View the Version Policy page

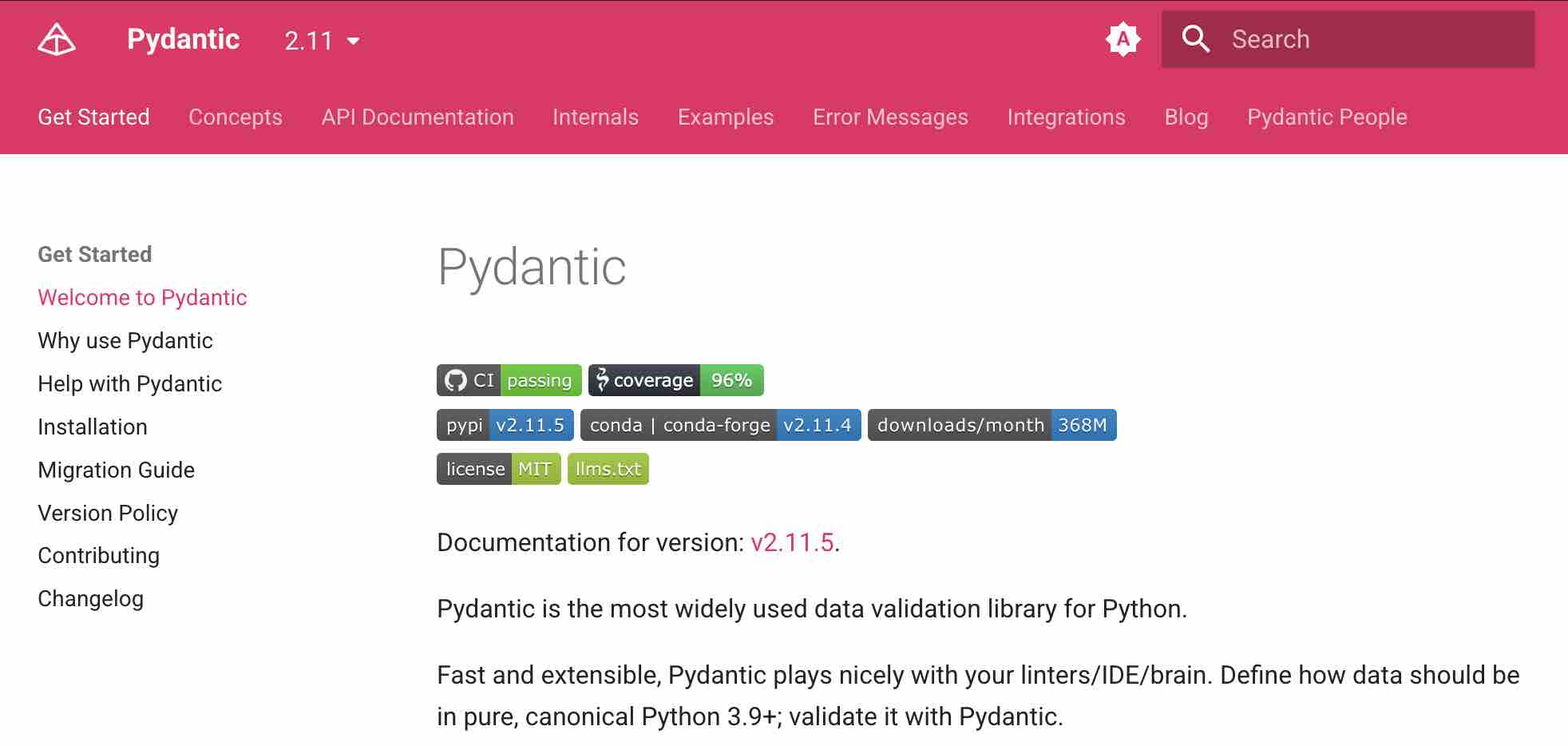pos(108,513)
